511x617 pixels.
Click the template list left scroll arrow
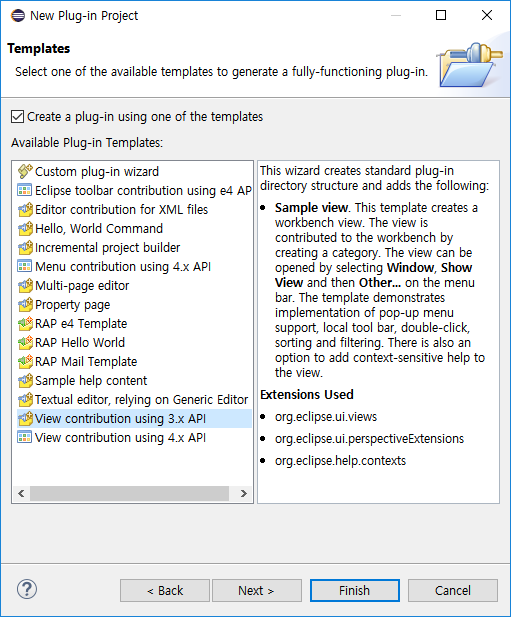21,493
